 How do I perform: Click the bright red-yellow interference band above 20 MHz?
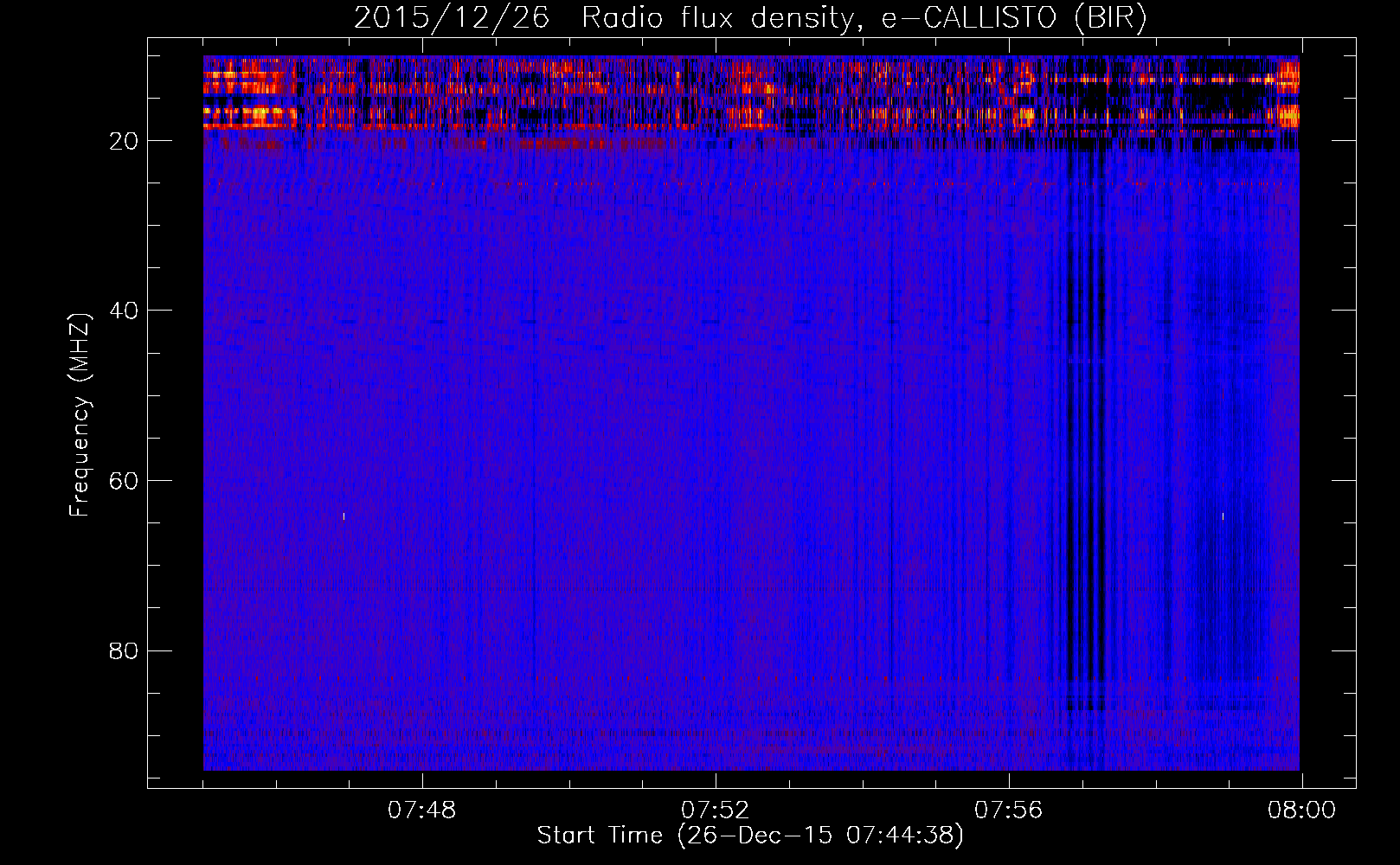[x=751, y=93]
